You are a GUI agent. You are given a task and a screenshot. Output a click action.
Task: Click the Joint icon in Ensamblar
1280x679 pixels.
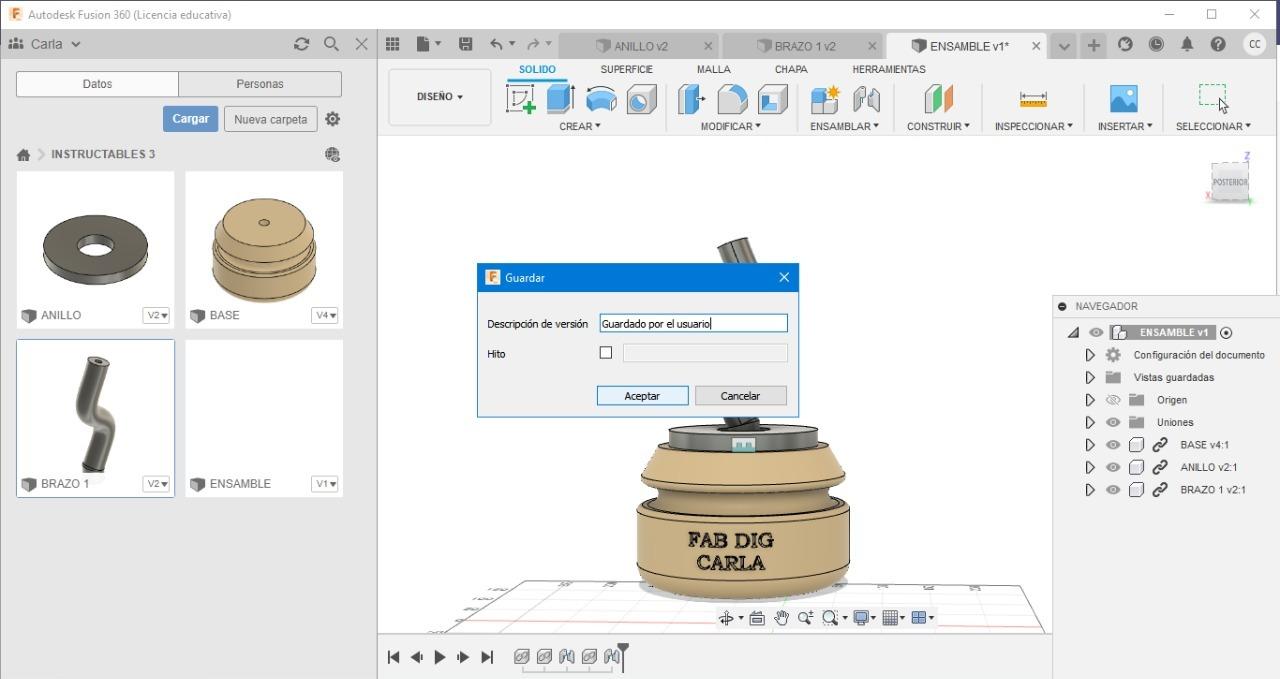(x=866, y=99)
